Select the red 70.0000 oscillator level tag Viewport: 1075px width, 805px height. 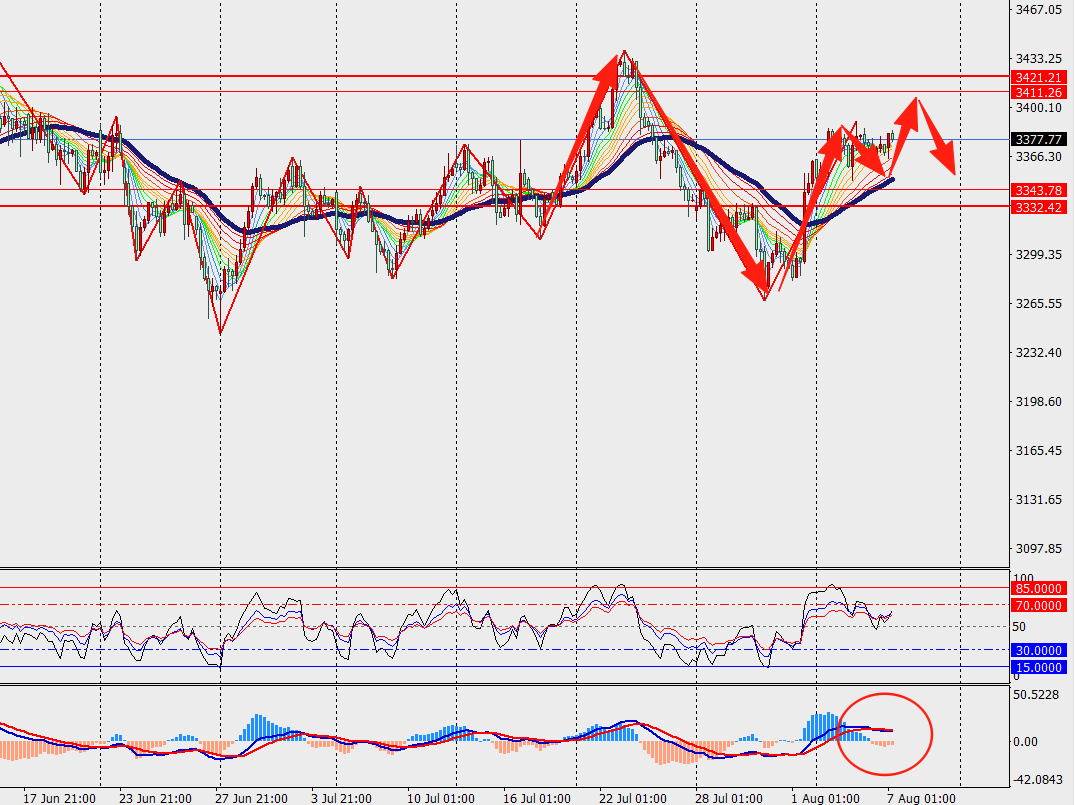1039,605
